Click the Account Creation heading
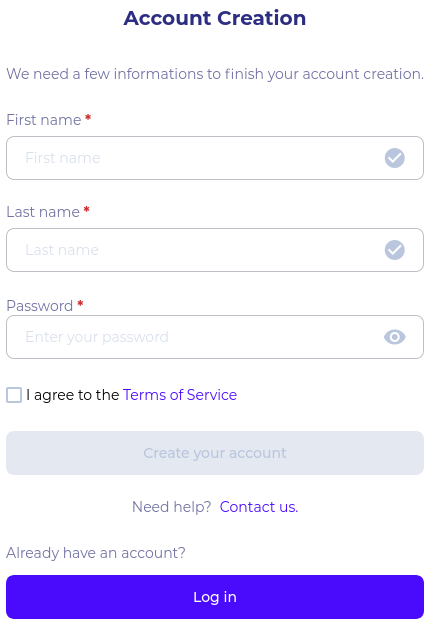This screenshot has height=633, width=435. pos(215,18)
